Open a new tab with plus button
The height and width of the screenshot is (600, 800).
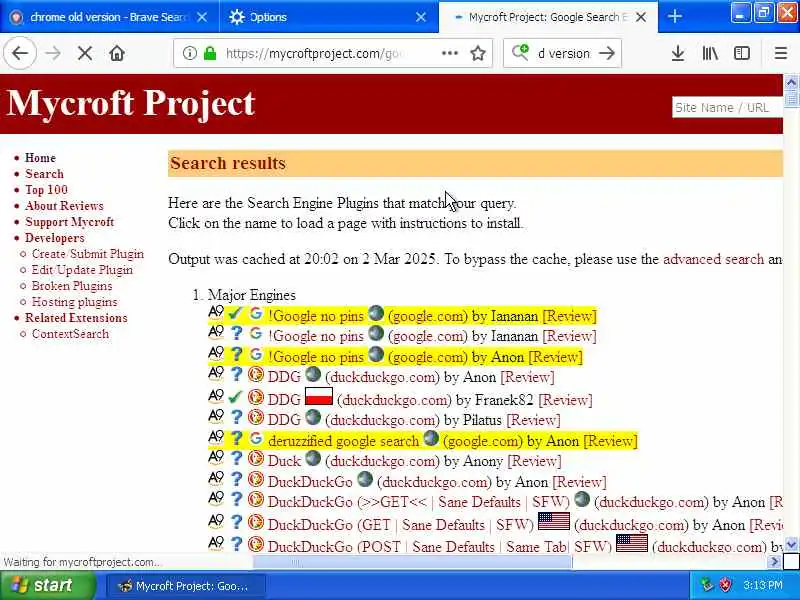point(674,16)
